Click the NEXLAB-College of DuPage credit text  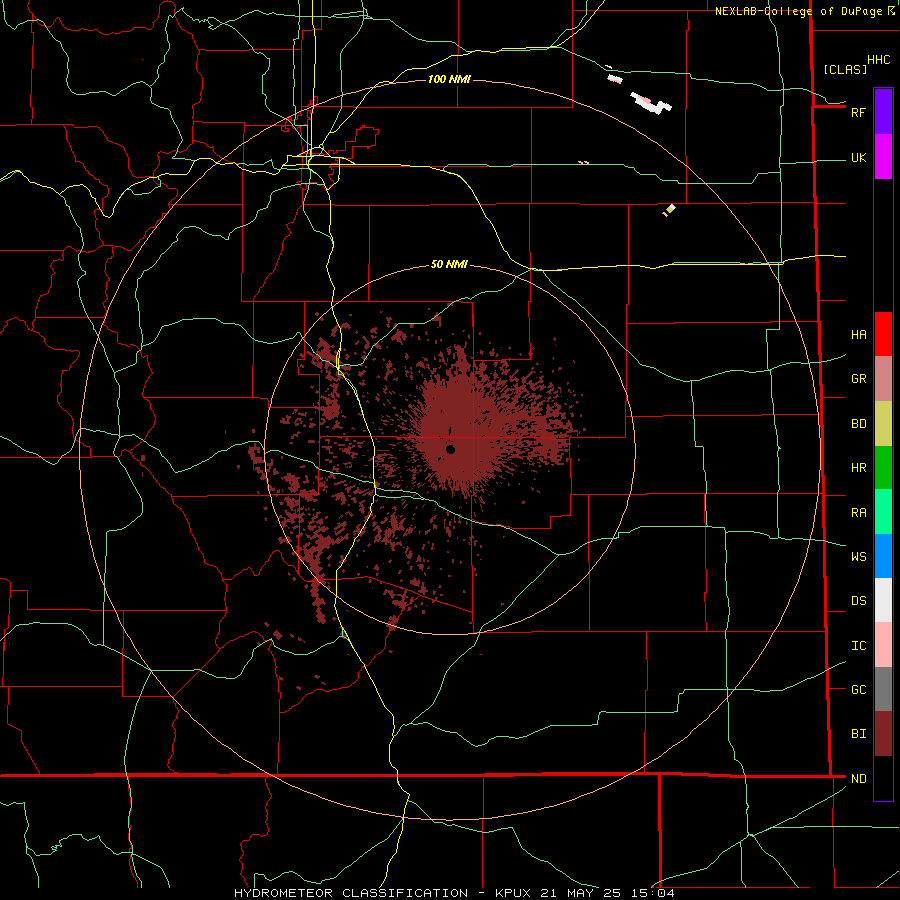[x=801, y=11]
